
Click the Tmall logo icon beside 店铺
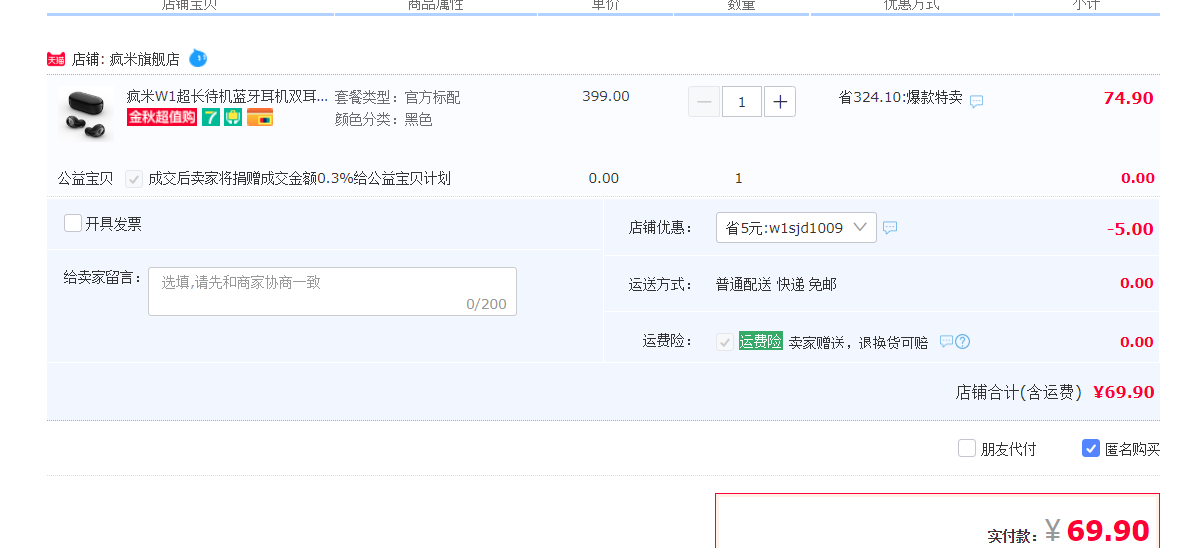pyautogui.click(x=56, y=59)
